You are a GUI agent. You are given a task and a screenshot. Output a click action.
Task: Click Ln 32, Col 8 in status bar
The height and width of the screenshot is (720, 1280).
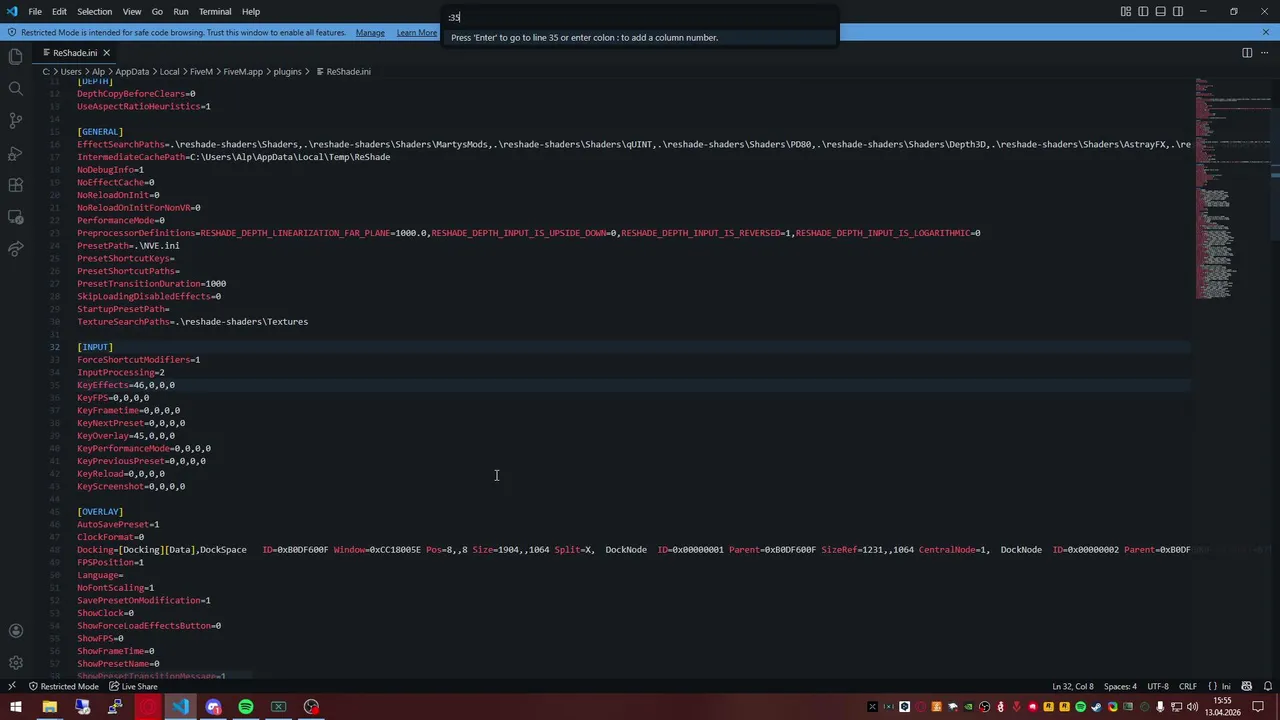click(x=1073, y=687)
